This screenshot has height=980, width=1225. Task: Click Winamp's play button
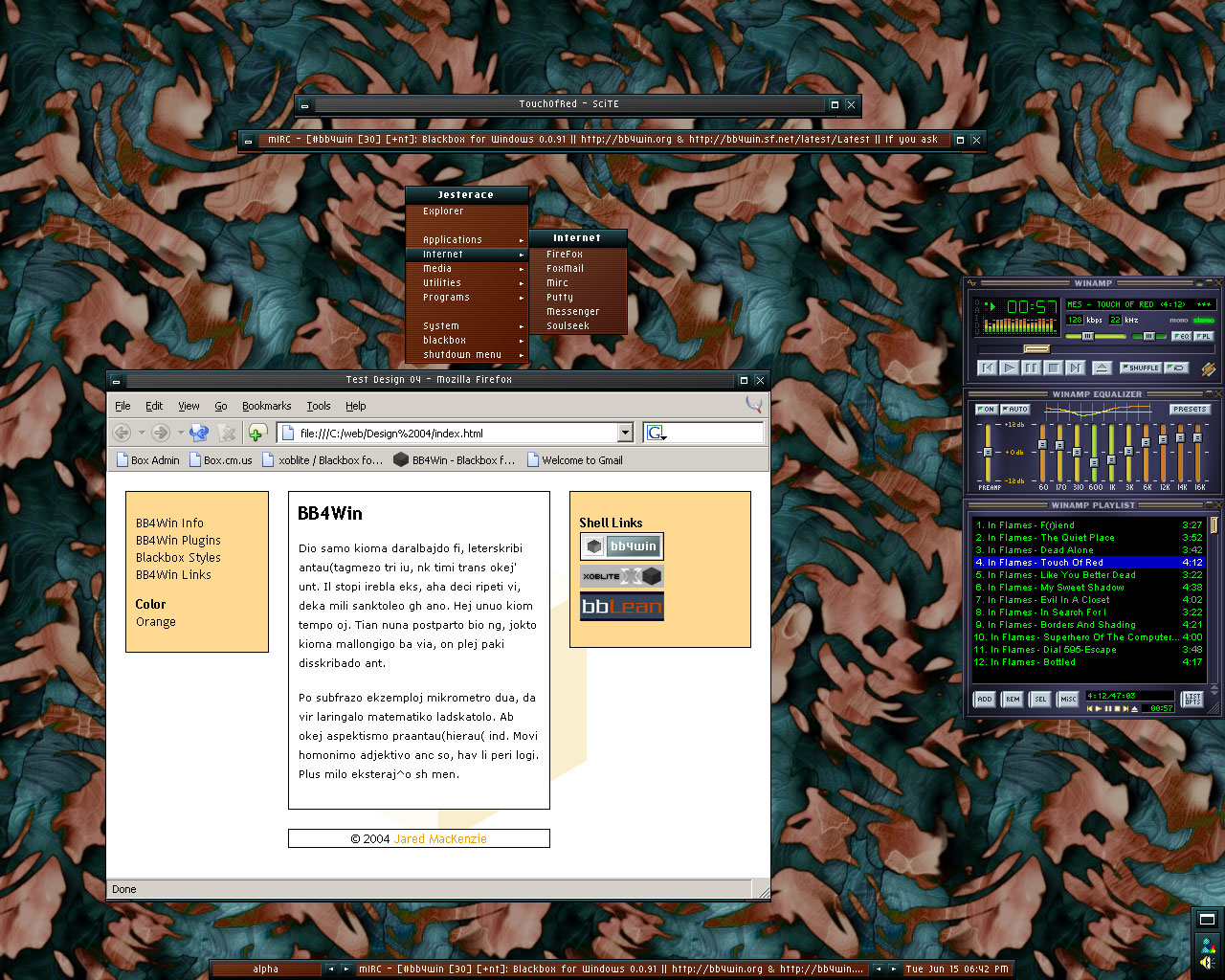tap(1010, 367)
